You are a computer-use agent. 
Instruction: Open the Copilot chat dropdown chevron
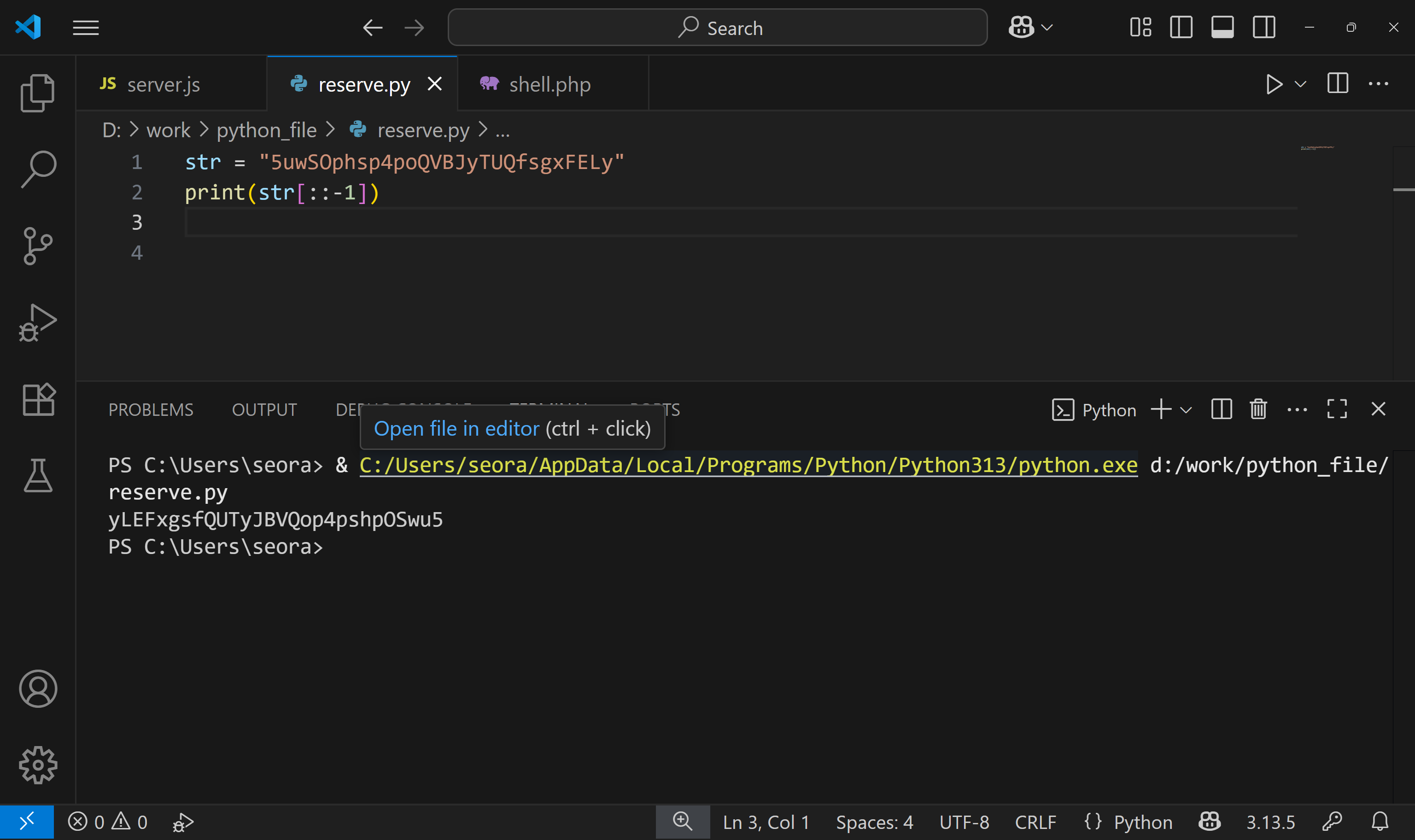[1047, 27]
